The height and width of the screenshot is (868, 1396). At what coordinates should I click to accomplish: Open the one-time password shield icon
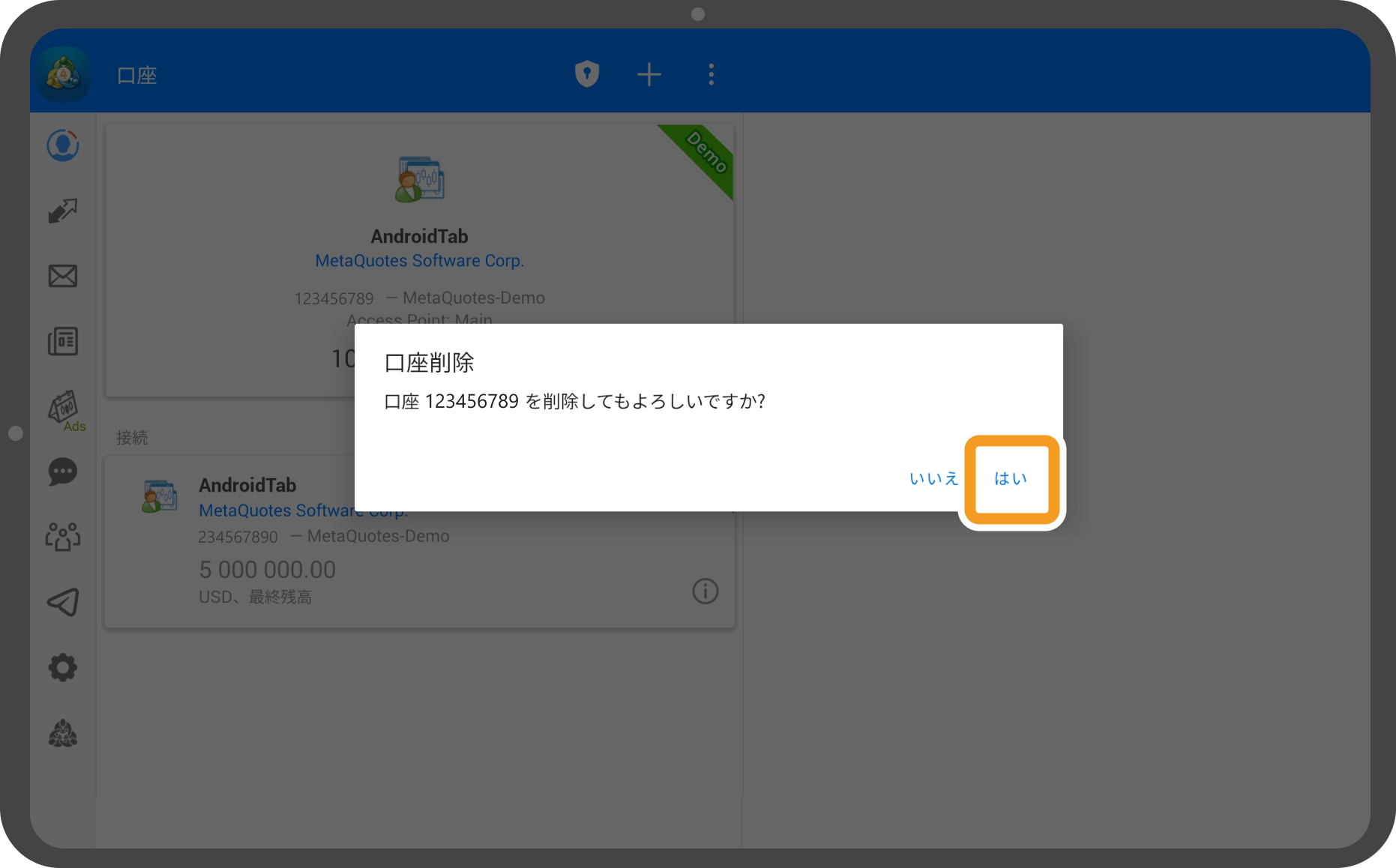point(587,73)
